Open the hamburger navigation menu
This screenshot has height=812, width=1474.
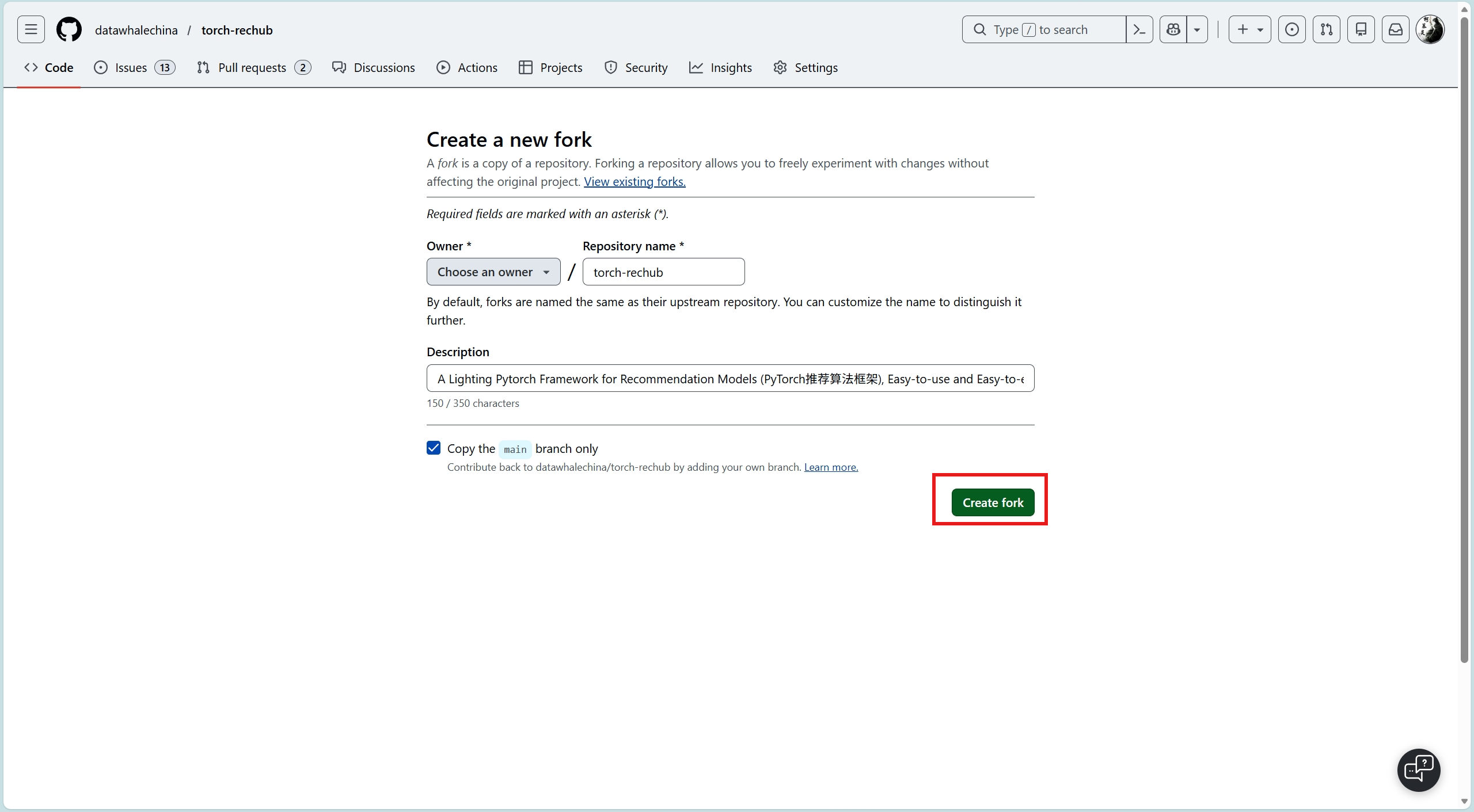[x=31, y=29]
